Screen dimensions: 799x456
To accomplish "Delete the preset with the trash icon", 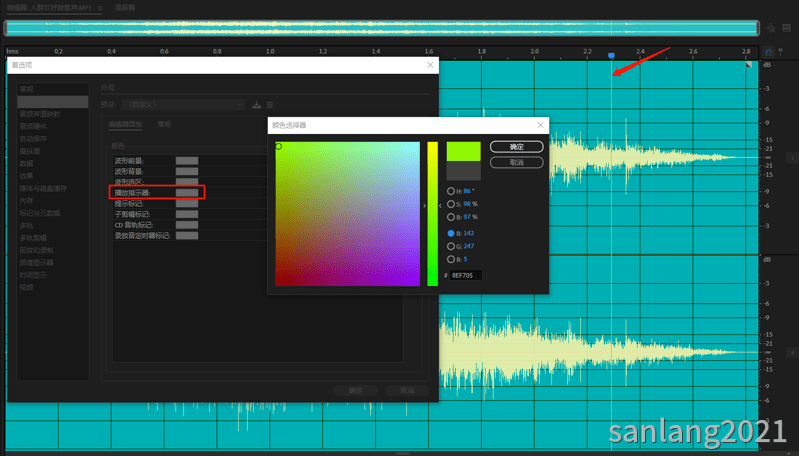I will click(270, 104).
